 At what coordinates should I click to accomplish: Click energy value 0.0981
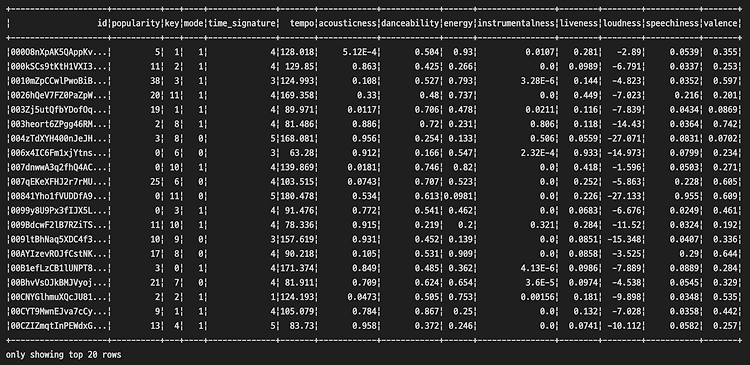(458, 196)
